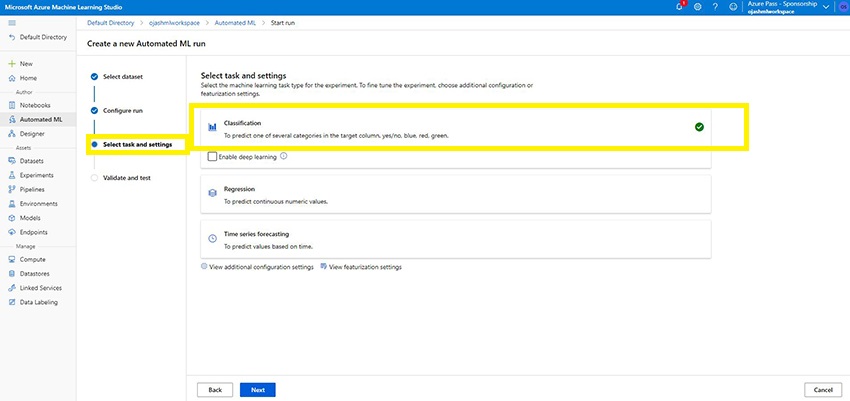Select the Select task and settings step

pos(132,145)
